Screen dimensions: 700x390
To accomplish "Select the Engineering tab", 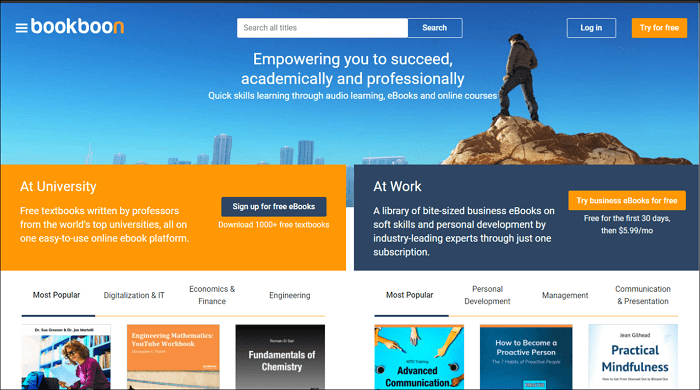I will tap(290, 295).
